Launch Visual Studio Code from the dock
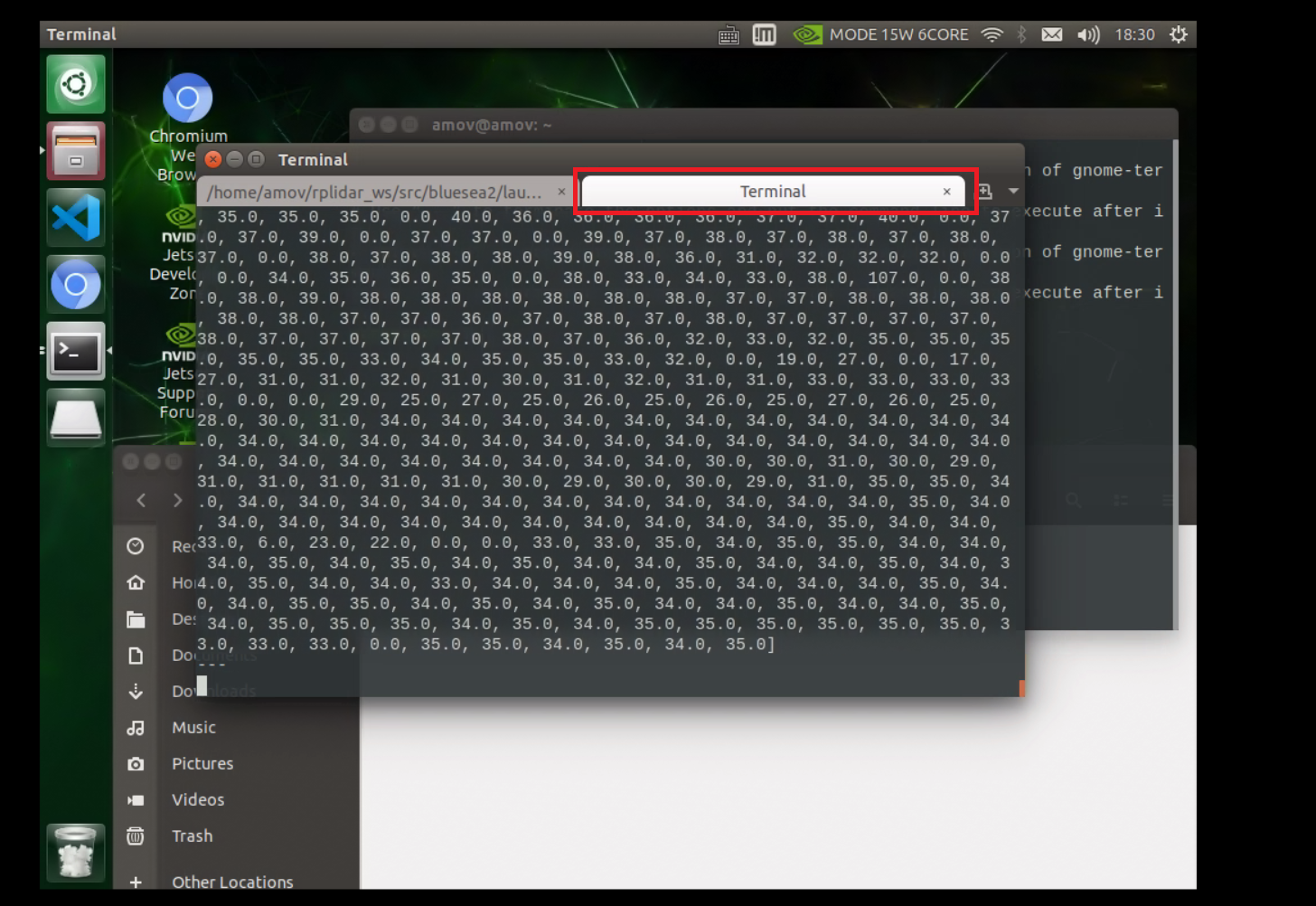The image size is (1316, 906). (x=76, y=218)
